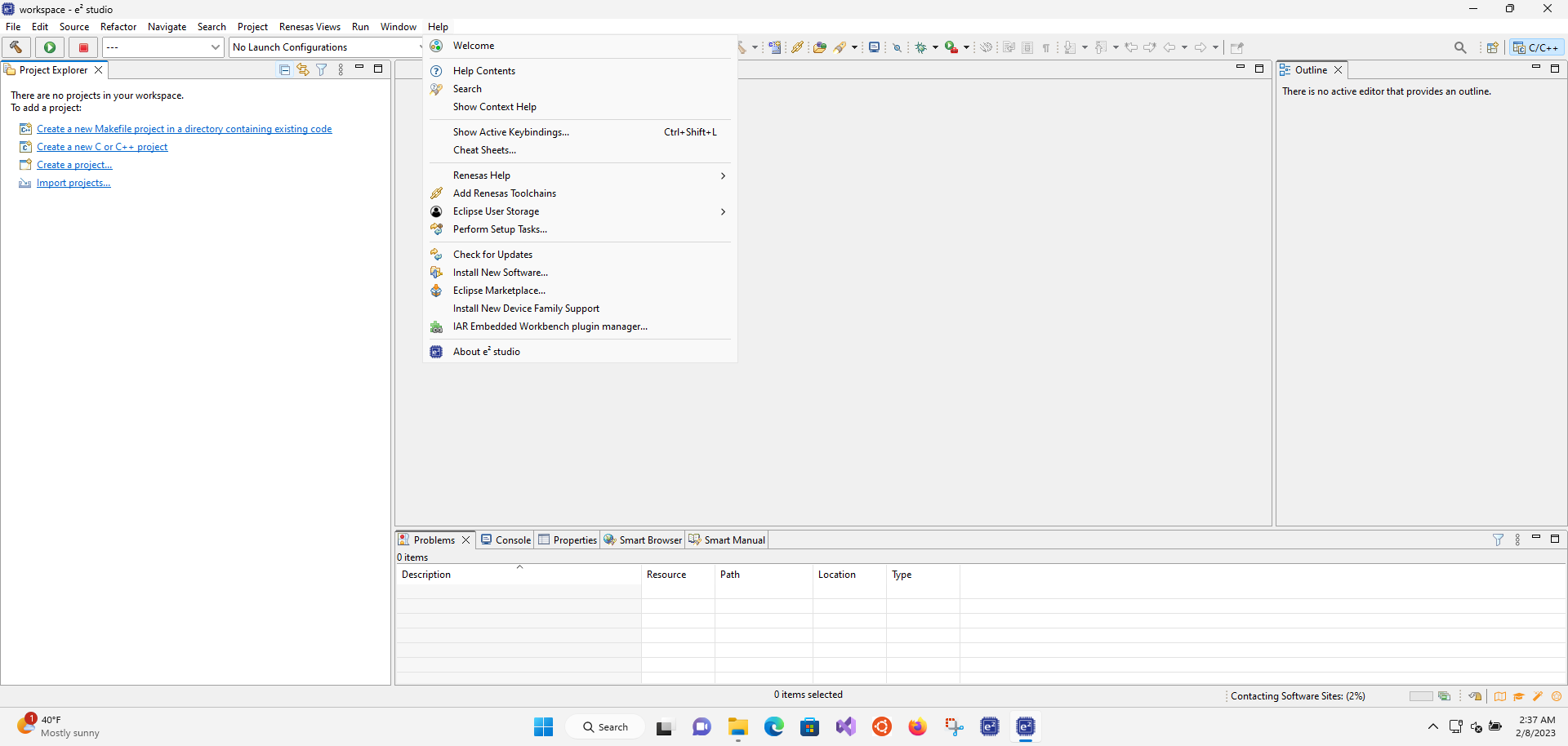Image resolution: width=1568 pixels, height=746 pixels.
Task: Click the Back navigation arrow icon
Action: pos(1169,47)
